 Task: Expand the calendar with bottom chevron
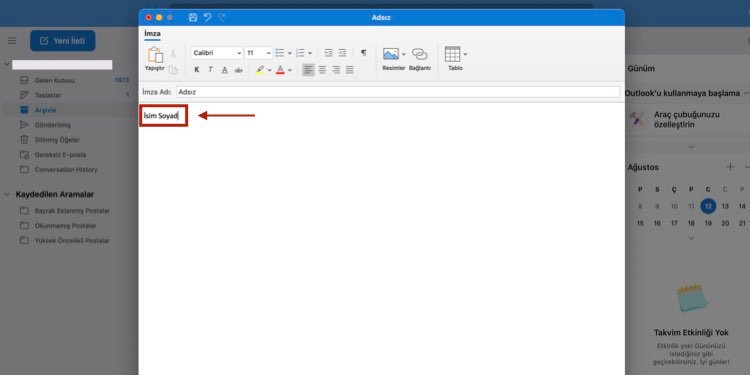pos(691,238)
